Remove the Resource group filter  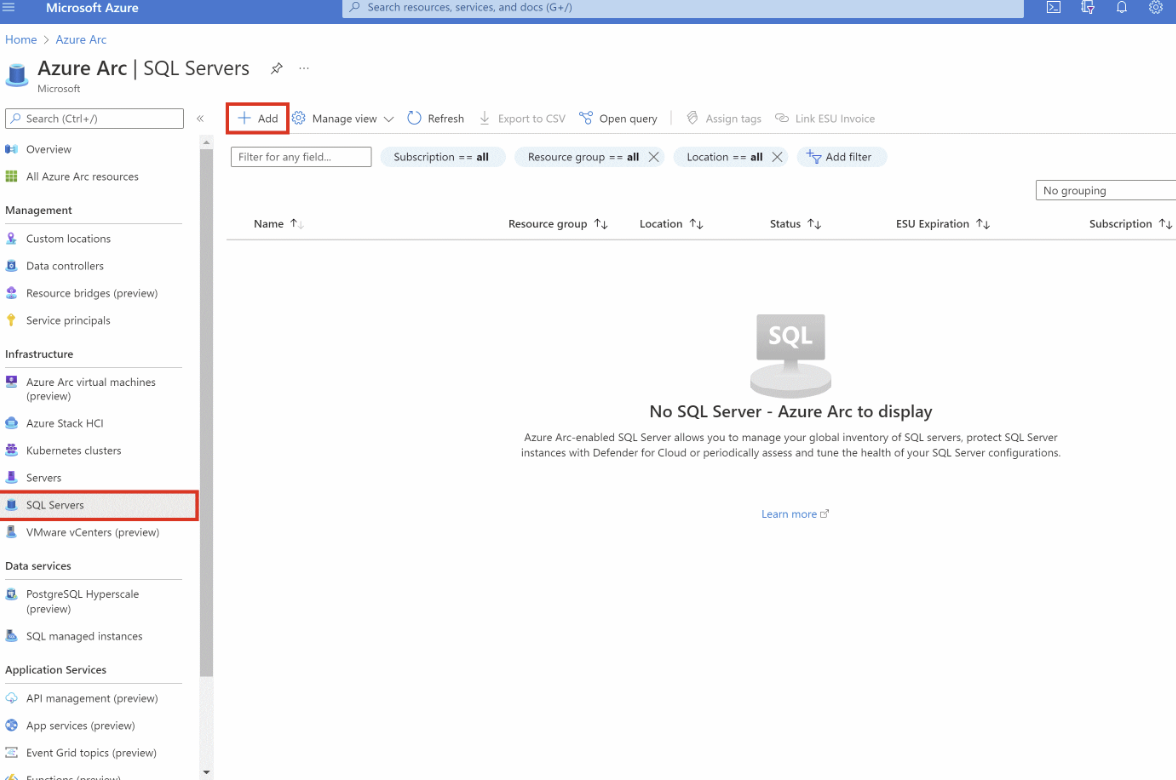(x=654, y=157)
